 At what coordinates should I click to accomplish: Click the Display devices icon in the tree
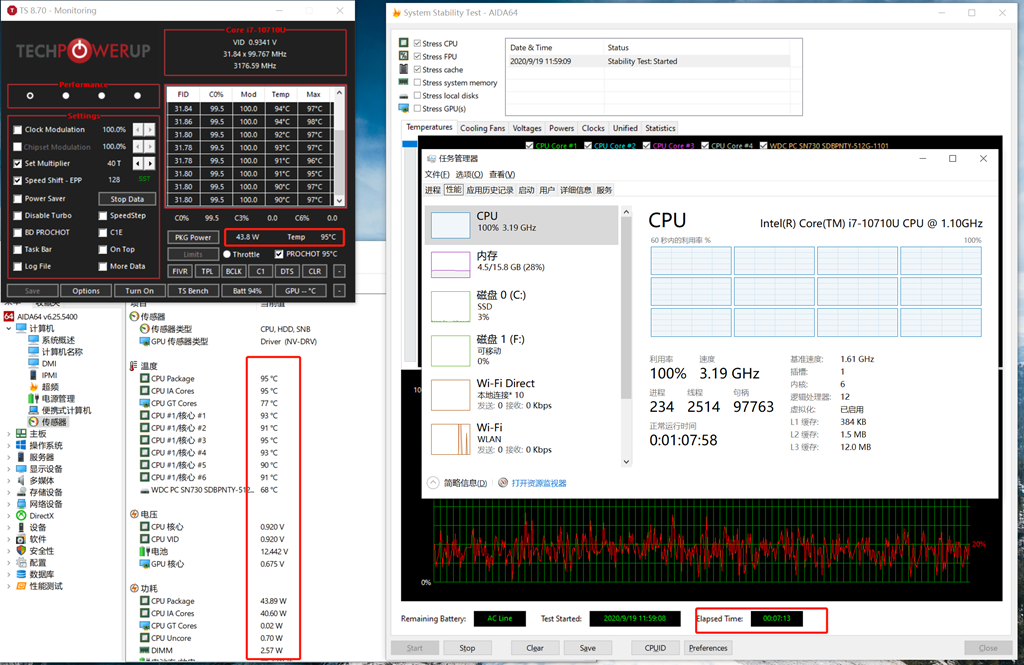[x=21, y=469]
